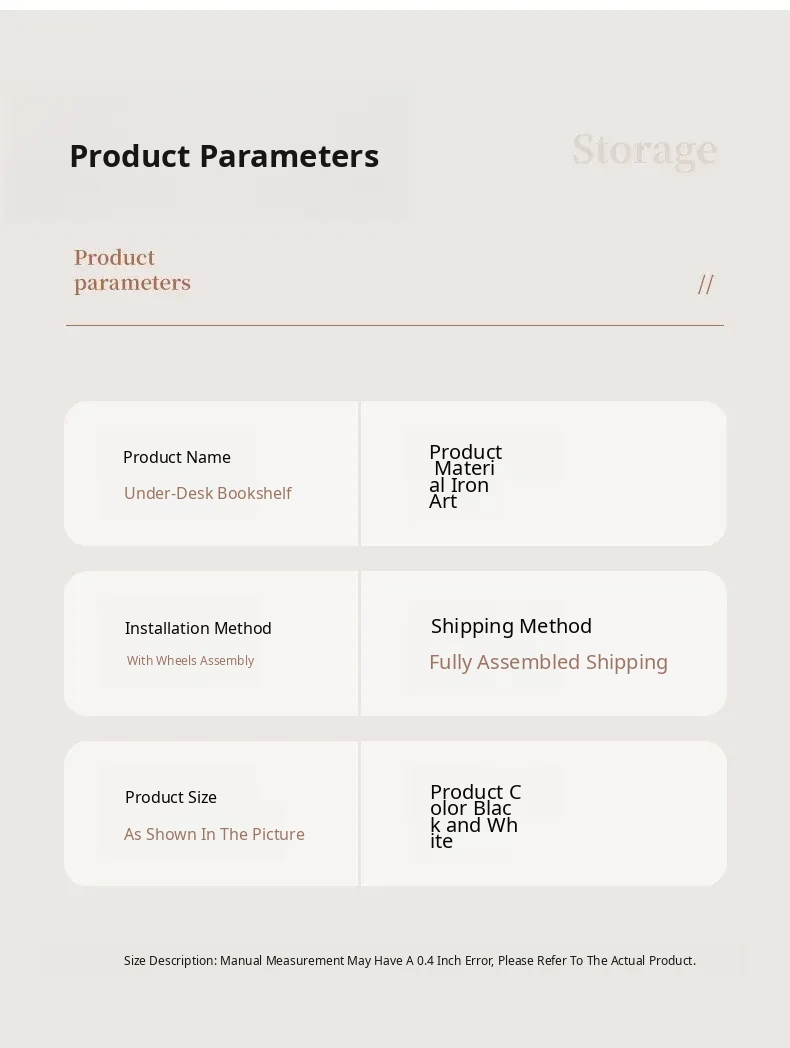Click the "Product Size" label
Image resolution: width=790 pixels, height=1048 pixels.
[171, 797]
